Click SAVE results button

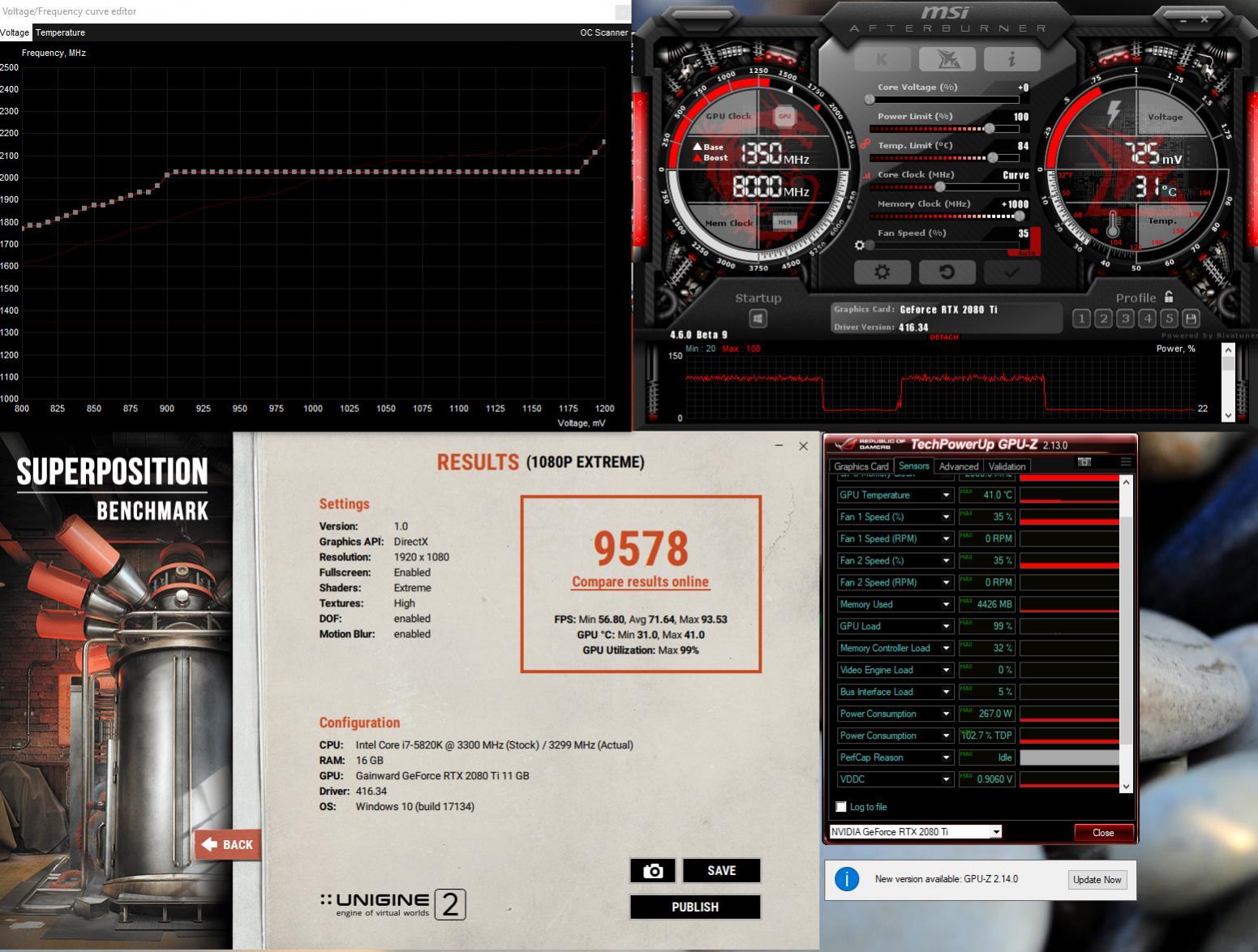pos(721,871)
